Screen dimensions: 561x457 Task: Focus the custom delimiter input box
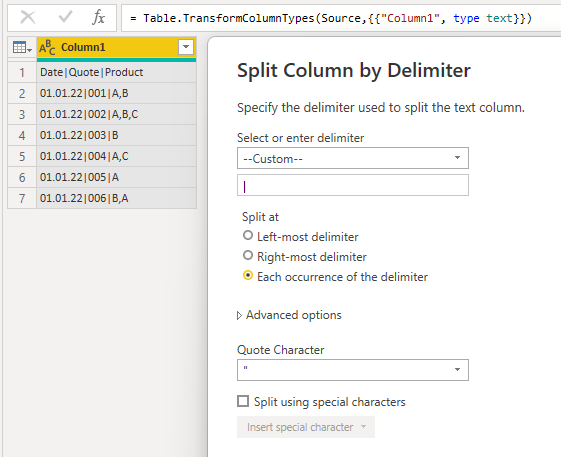pyautogui.click(x=352, y=185)
